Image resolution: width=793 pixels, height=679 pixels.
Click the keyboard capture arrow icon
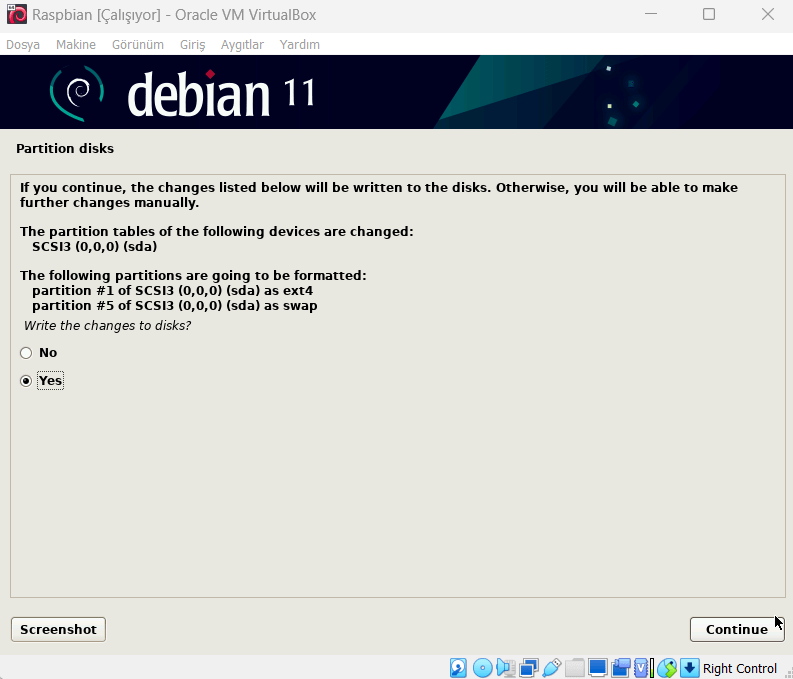click(690, 668)
